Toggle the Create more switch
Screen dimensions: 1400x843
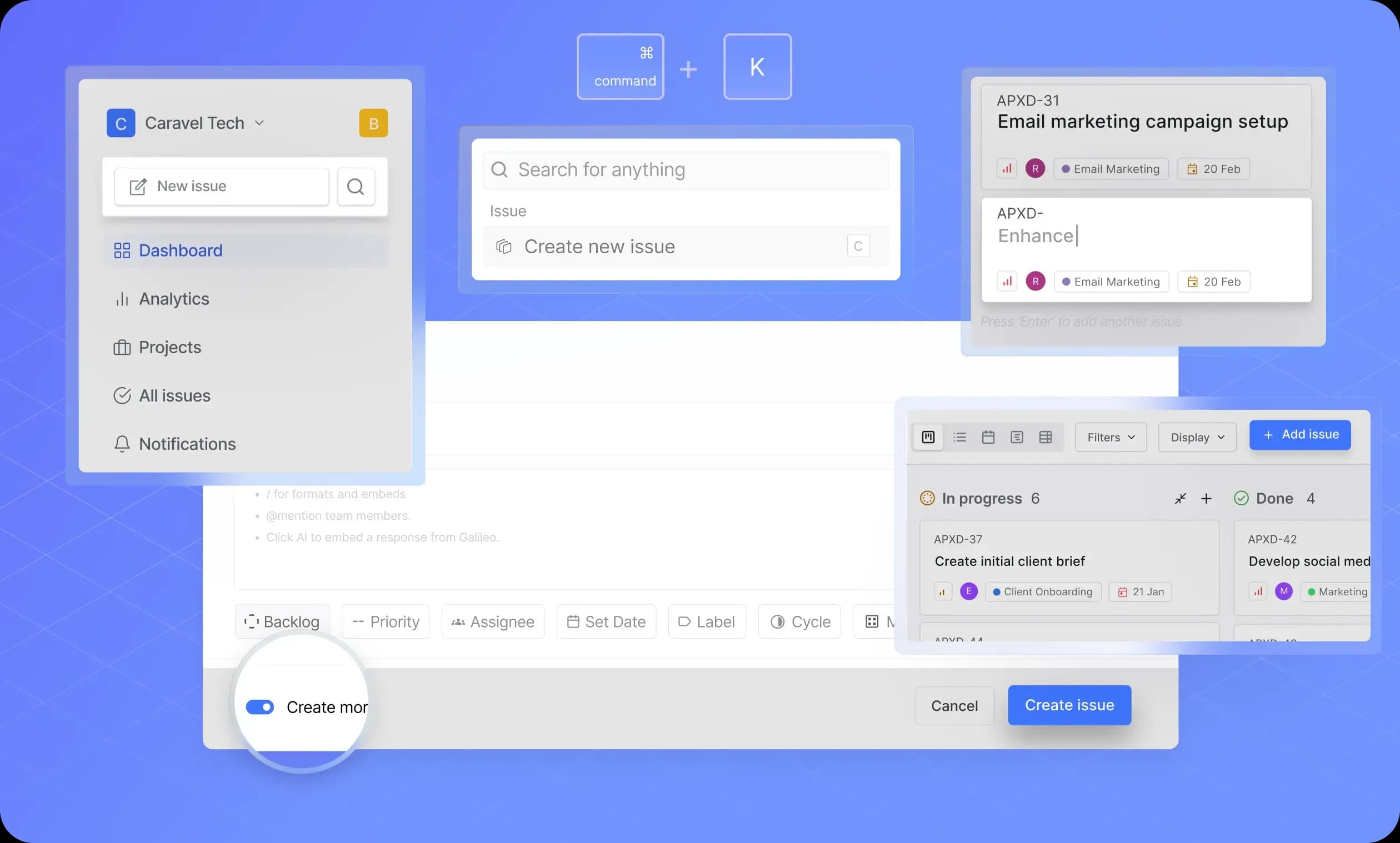(259, 707)
